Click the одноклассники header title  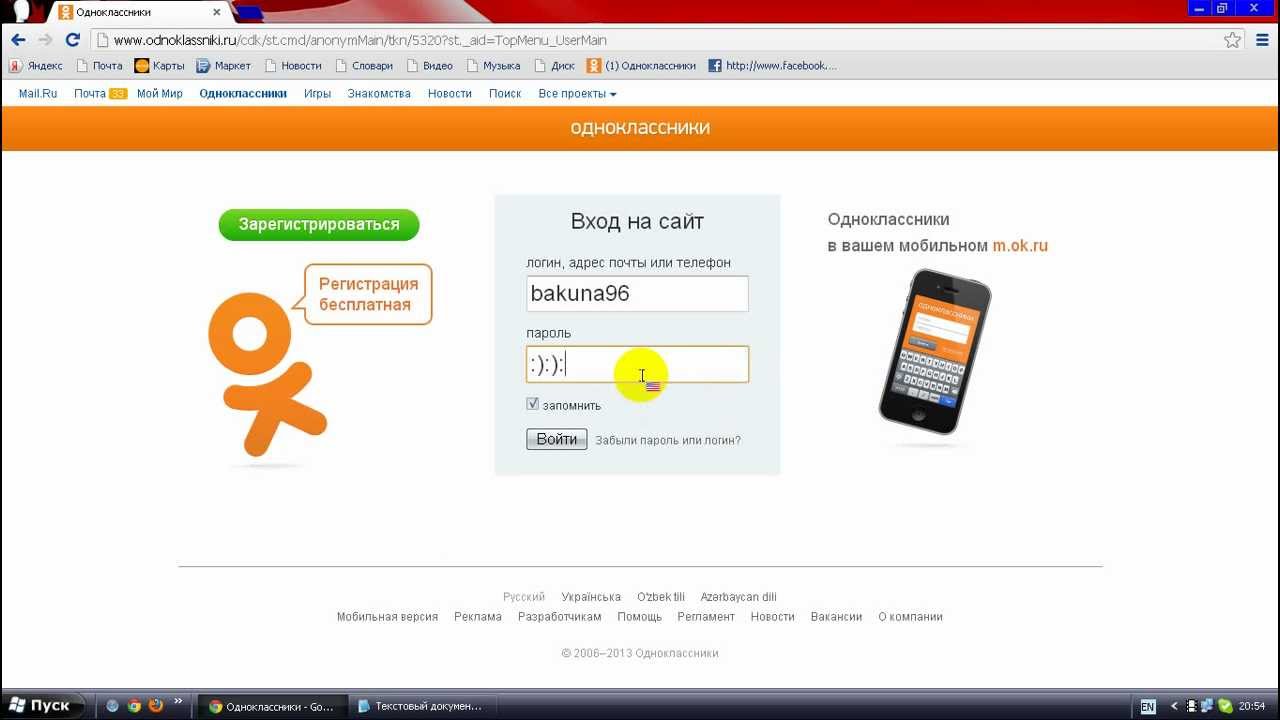tap(640, 128)
